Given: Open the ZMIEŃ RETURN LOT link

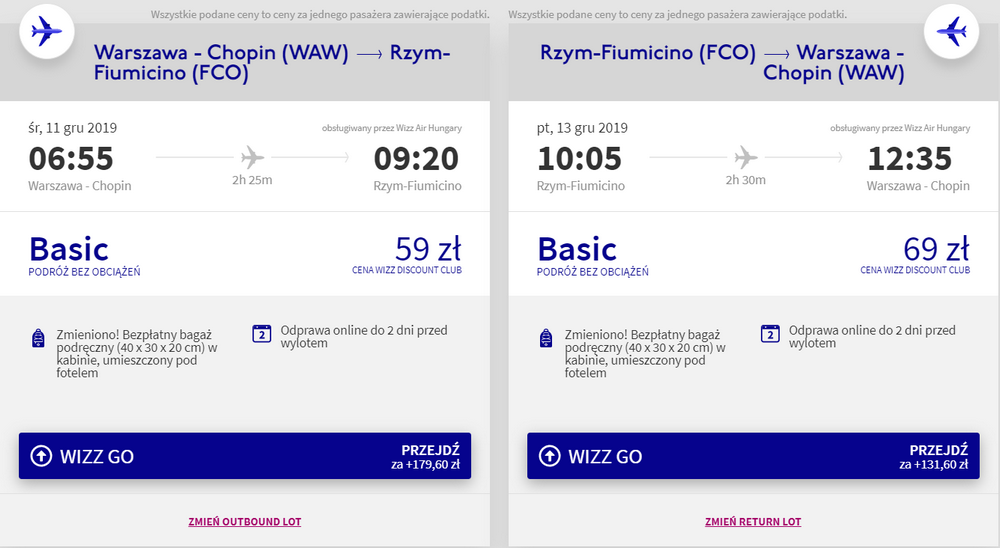Looking at the screenshot, I should (753, 522).
